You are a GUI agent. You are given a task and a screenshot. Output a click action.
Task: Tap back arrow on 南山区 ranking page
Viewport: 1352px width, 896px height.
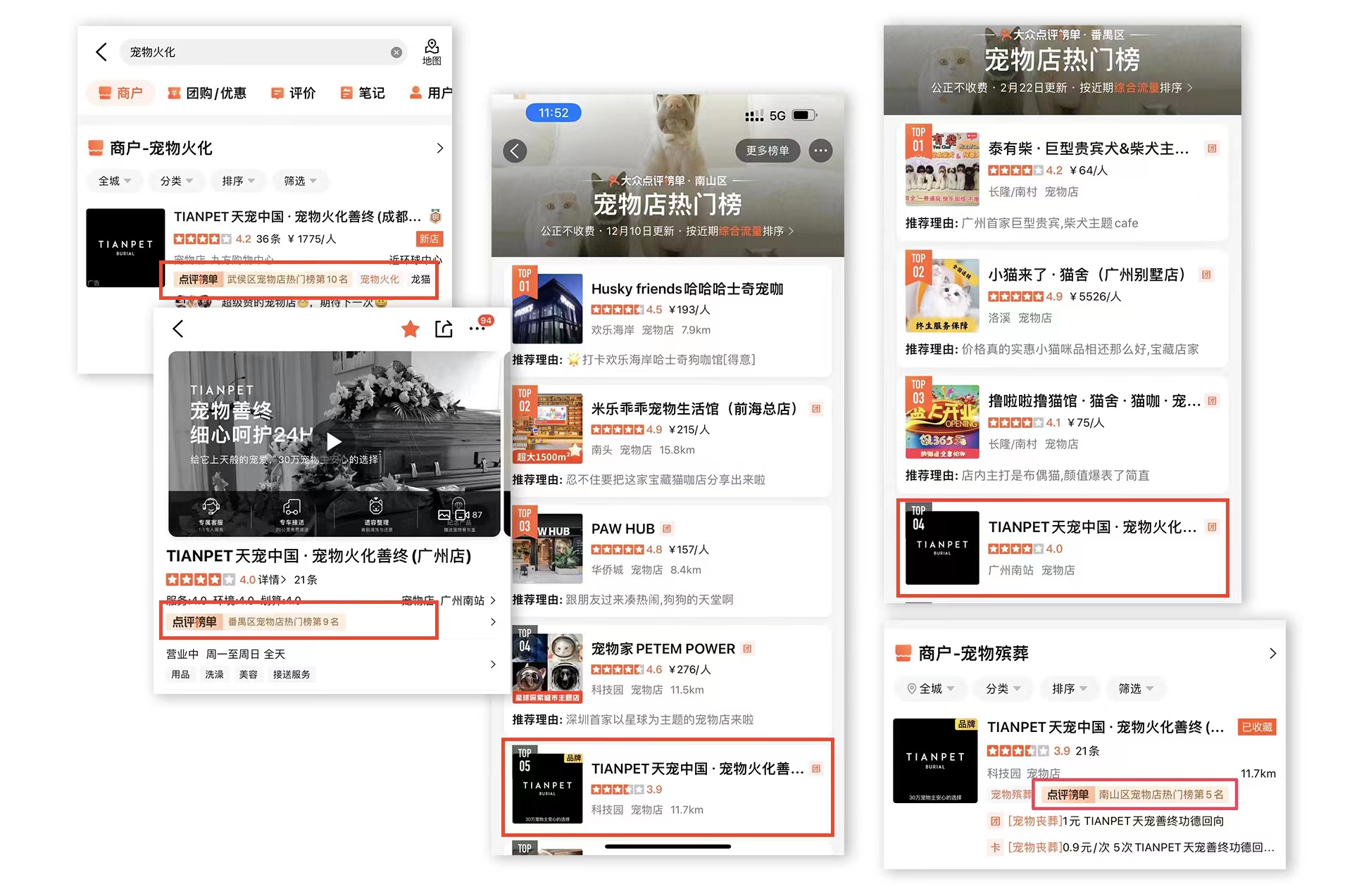[515, 151]
